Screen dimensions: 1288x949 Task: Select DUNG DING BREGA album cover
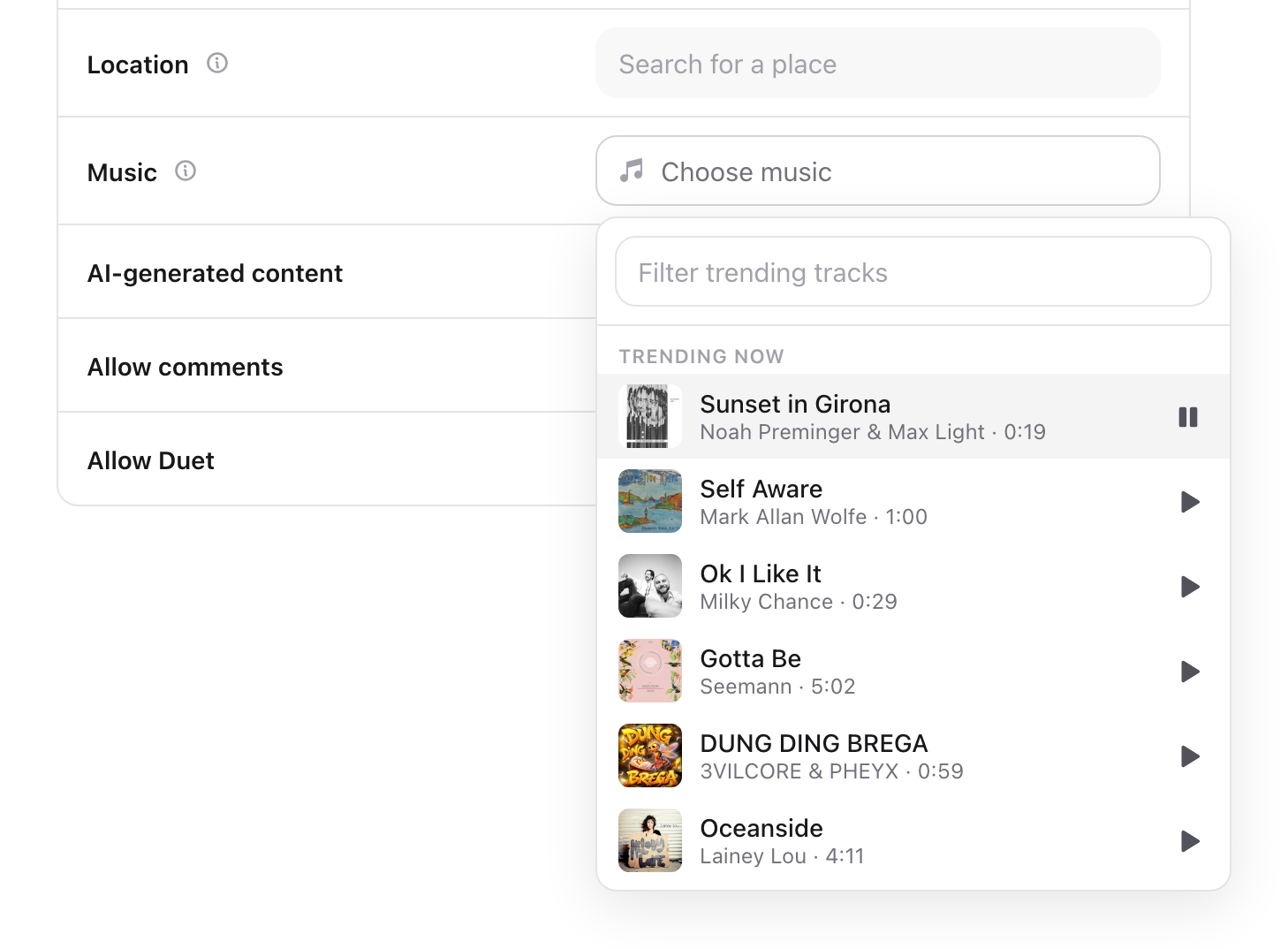[650, 755]
